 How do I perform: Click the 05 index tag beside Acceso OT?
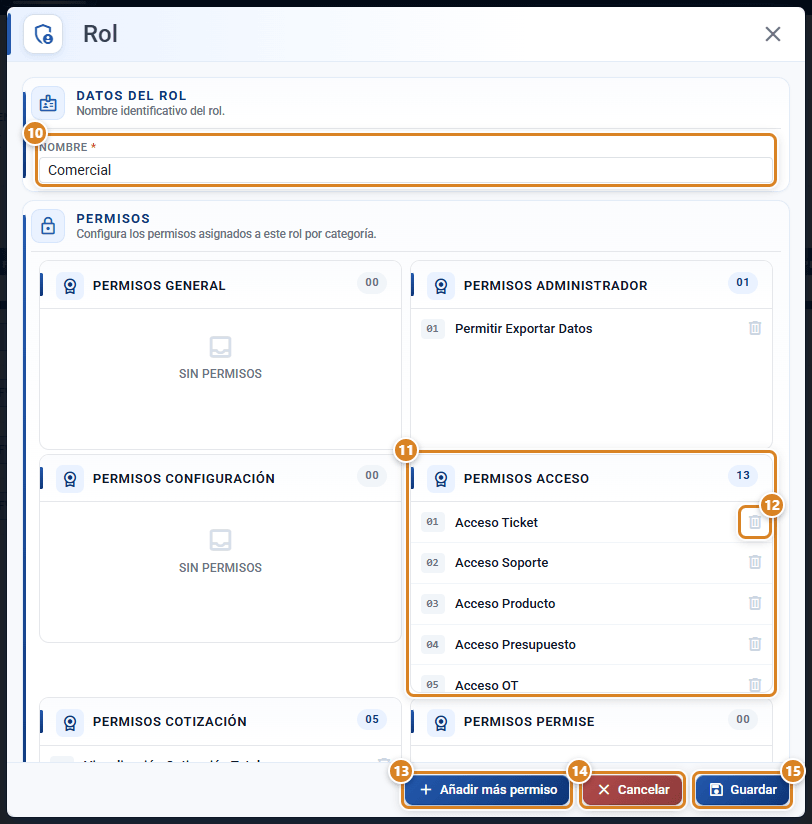(433, 685)
